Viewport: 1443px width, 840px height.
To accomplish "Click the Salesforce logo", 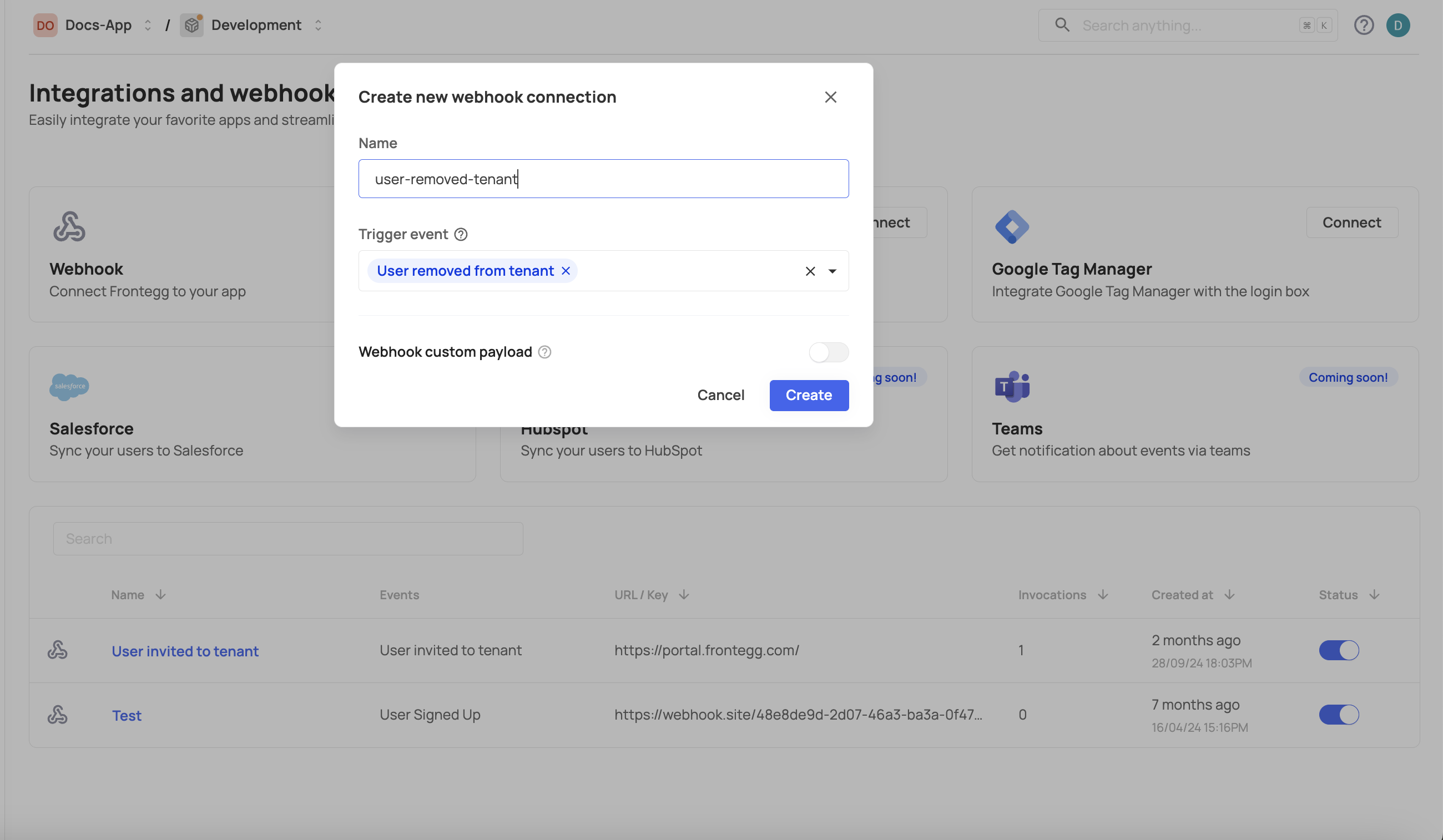I will point(69,387).
